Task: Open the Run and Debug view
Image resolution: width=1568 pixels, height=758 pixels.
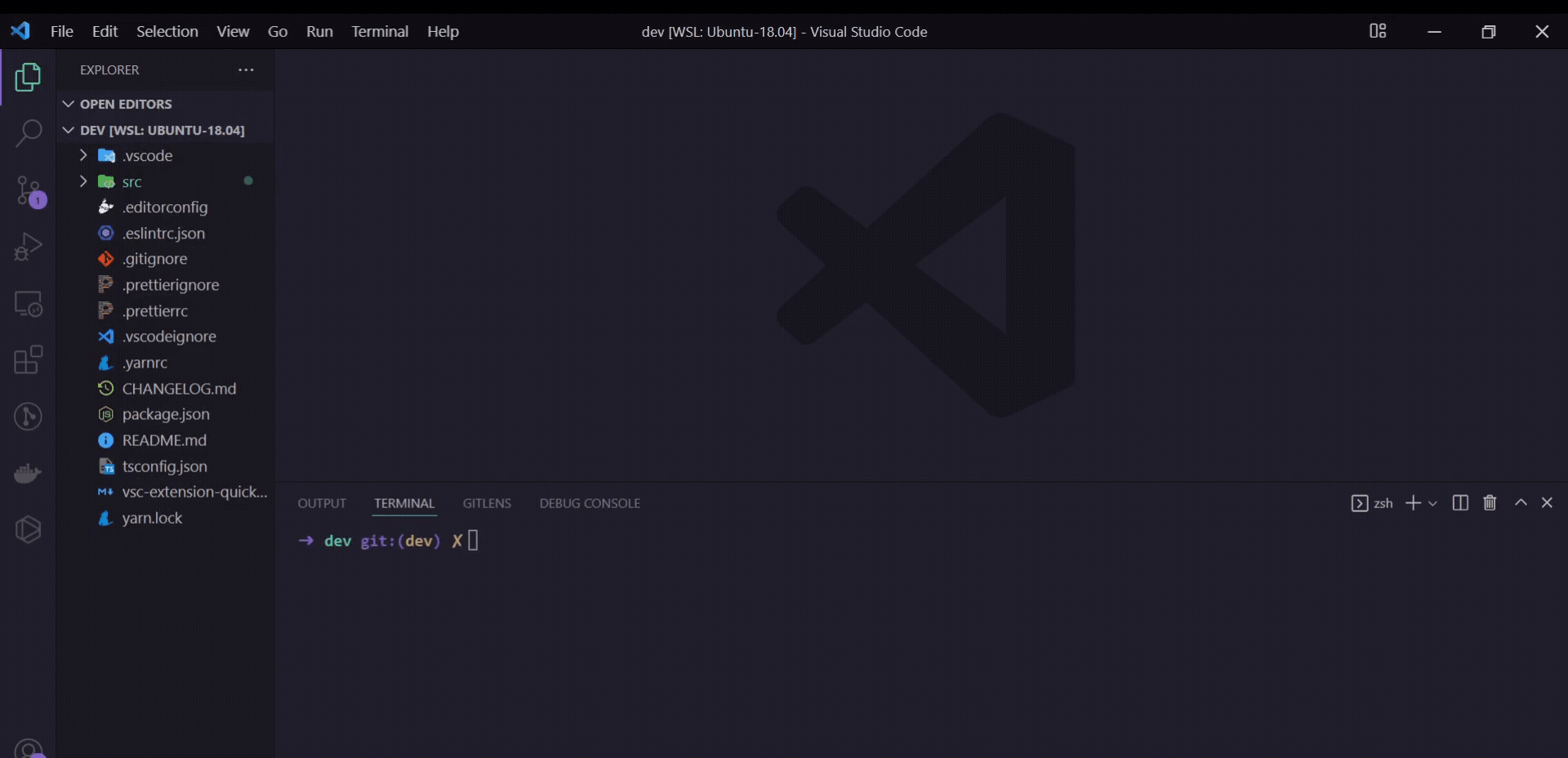Action: [x=29, y=247]
